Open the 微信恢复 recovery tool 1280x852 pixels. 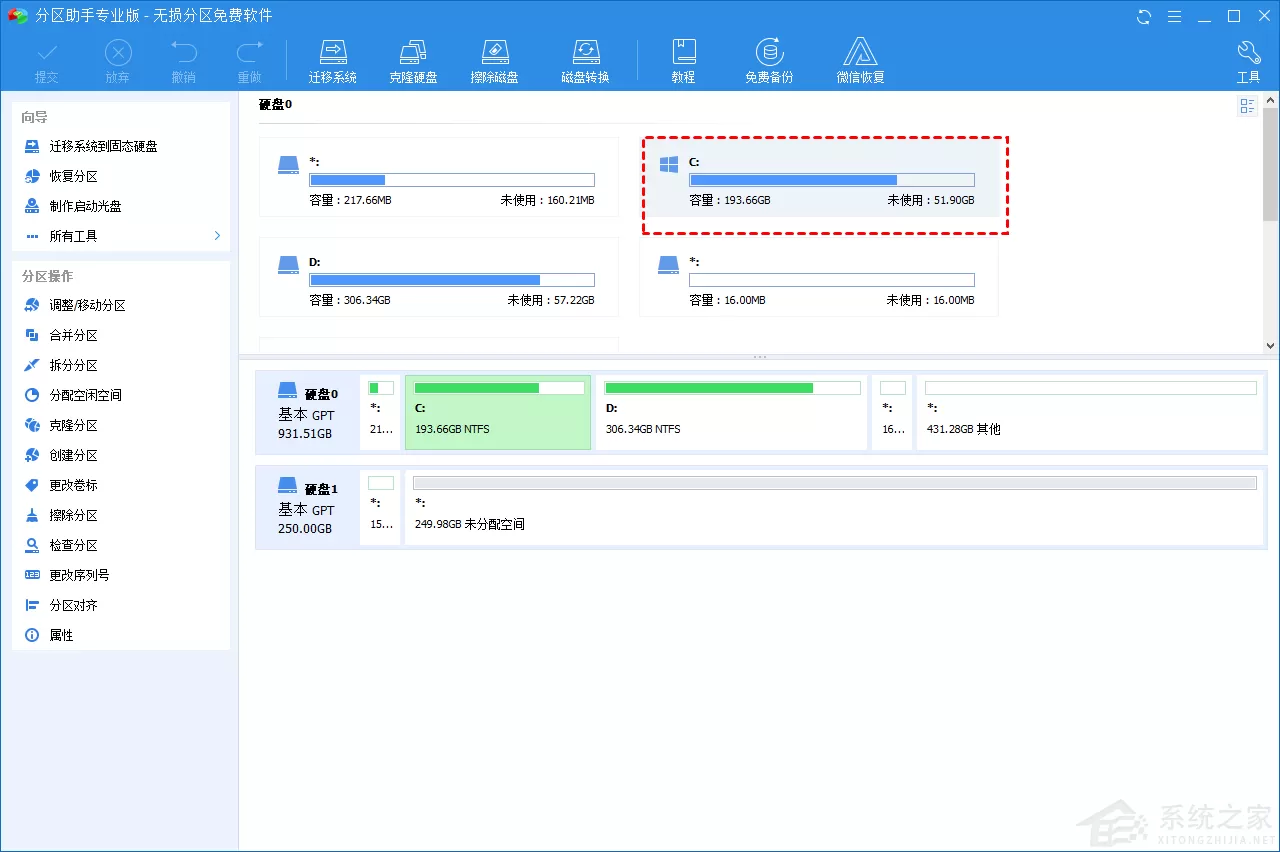point(860,61)
